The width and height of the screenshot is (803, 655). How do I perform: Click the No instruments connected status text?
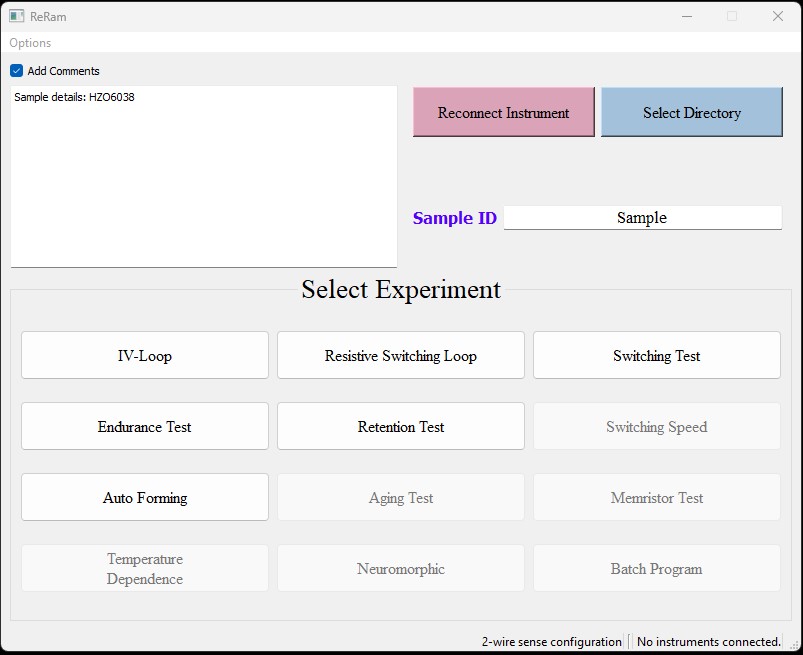point(709,642)
